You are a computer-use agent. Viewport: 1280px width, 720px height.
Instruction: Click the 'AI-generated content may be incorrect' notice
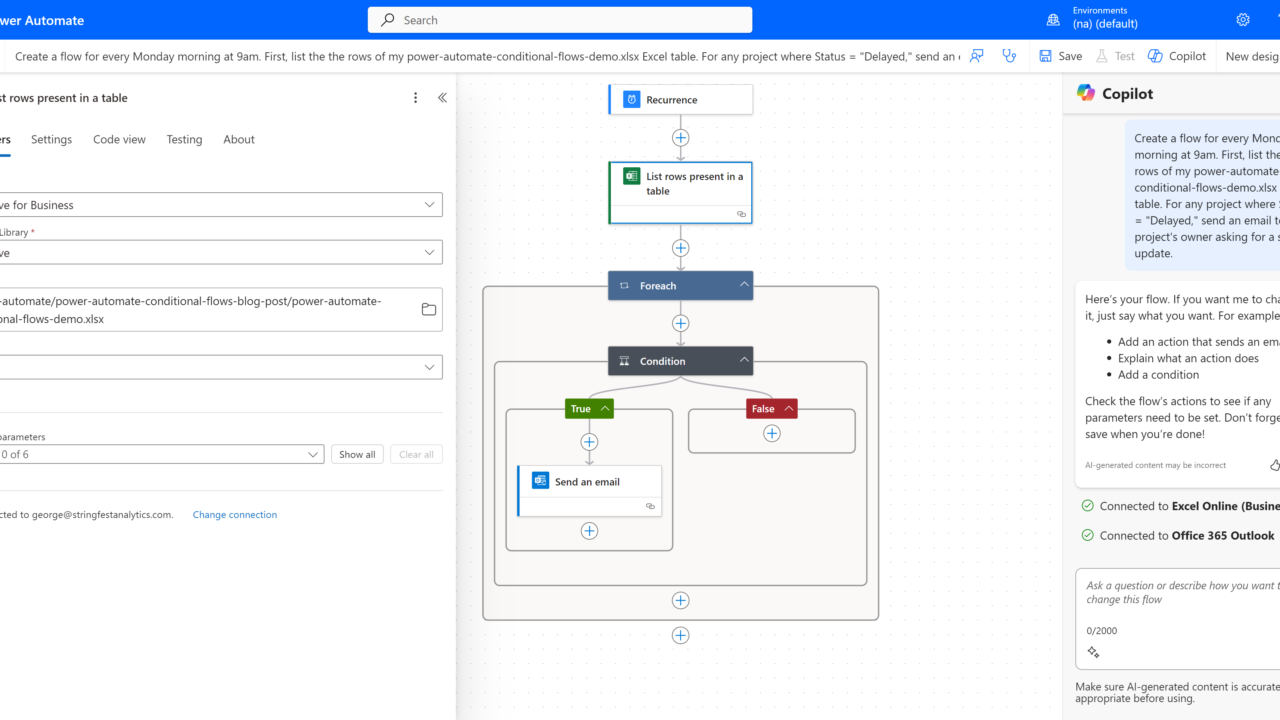coord(1155,465)
